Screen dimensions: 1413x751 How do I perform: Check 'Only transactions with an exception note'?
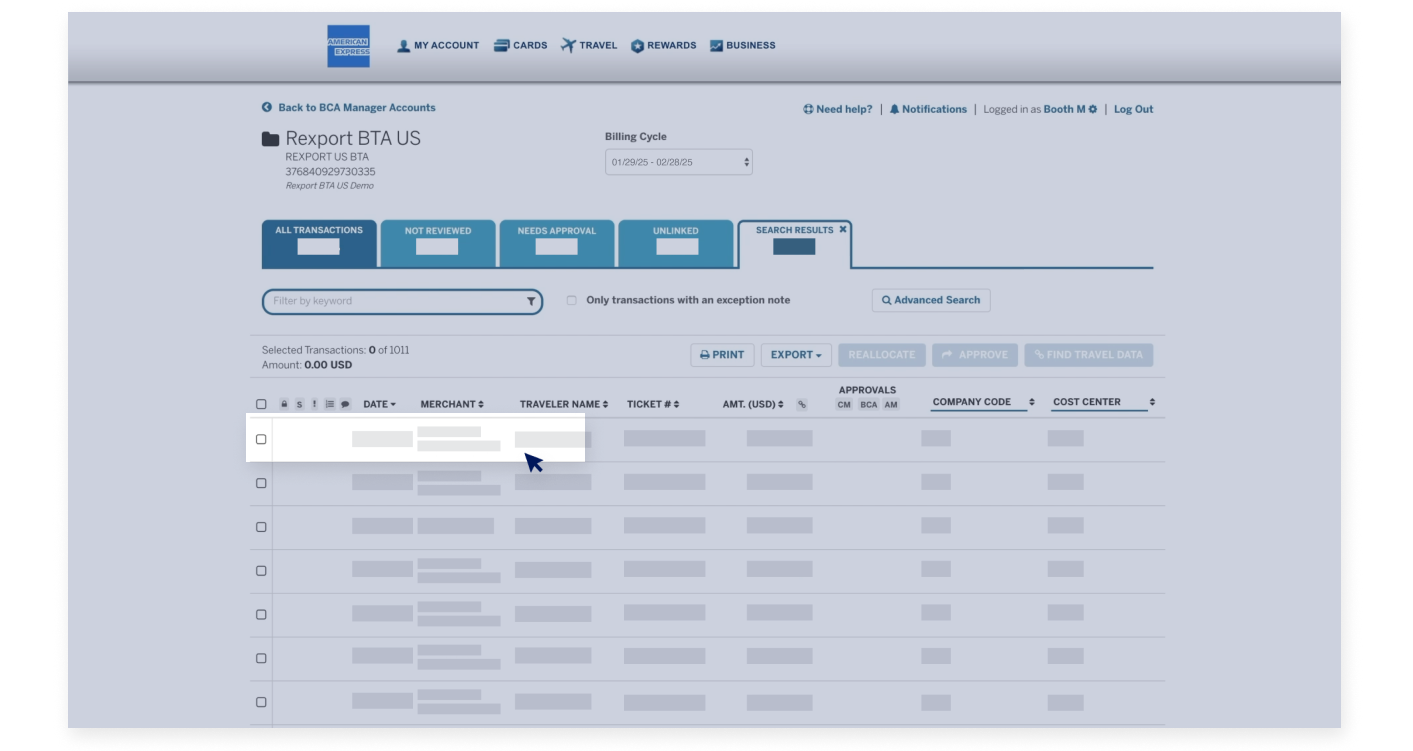[x=571, y=300]
